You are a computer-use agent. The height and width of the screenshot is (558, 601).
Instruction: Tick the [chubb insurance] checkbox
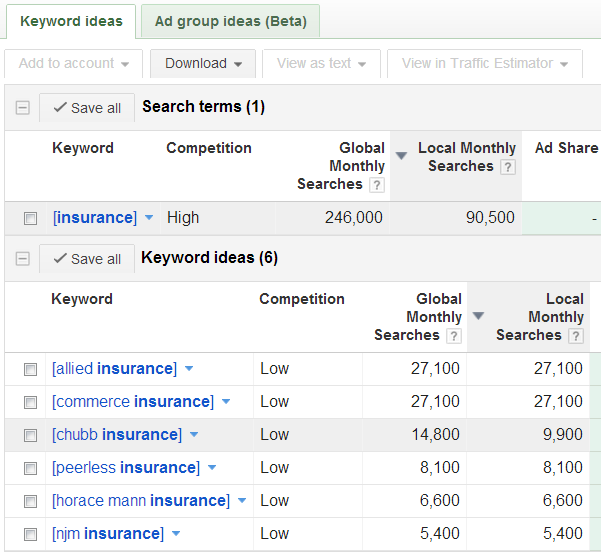(x=30, y=435)
